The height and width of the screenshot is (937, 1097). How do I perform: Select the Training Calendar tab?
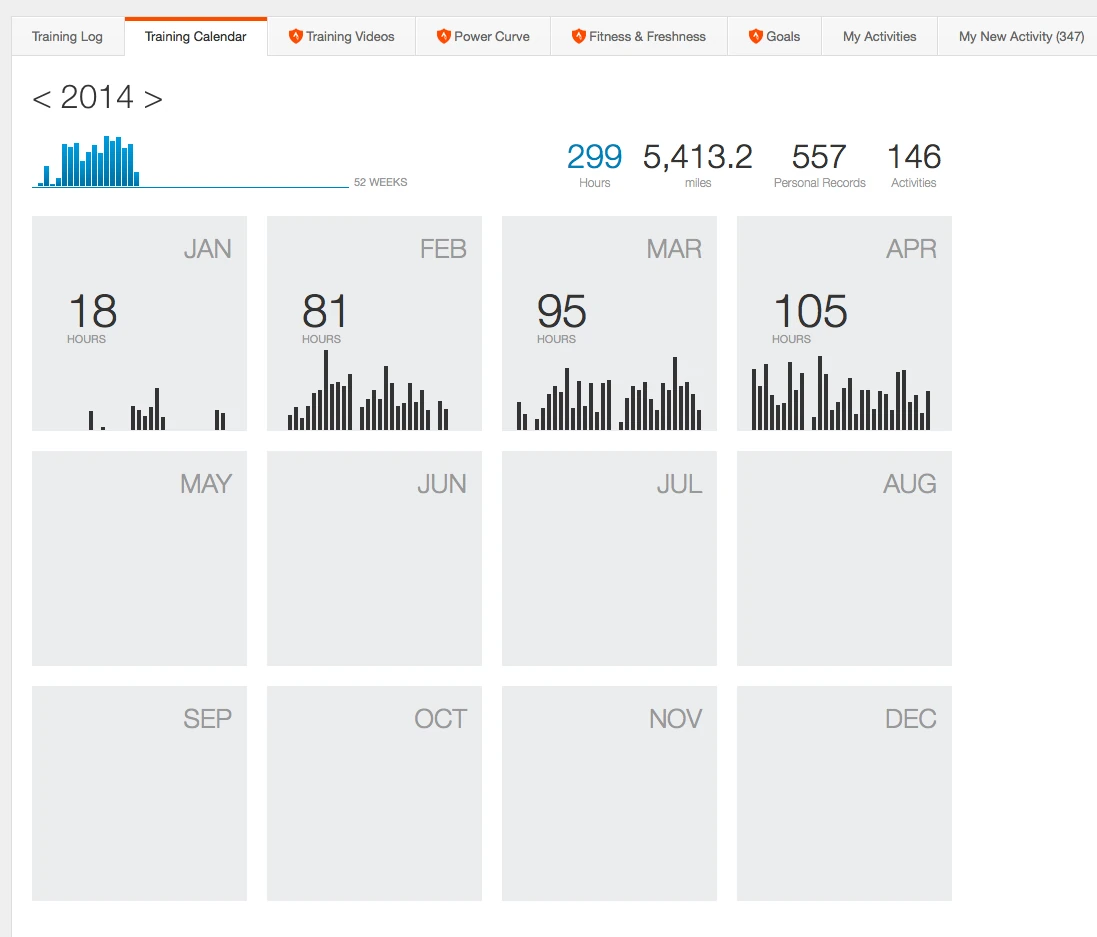click(195, 37)
